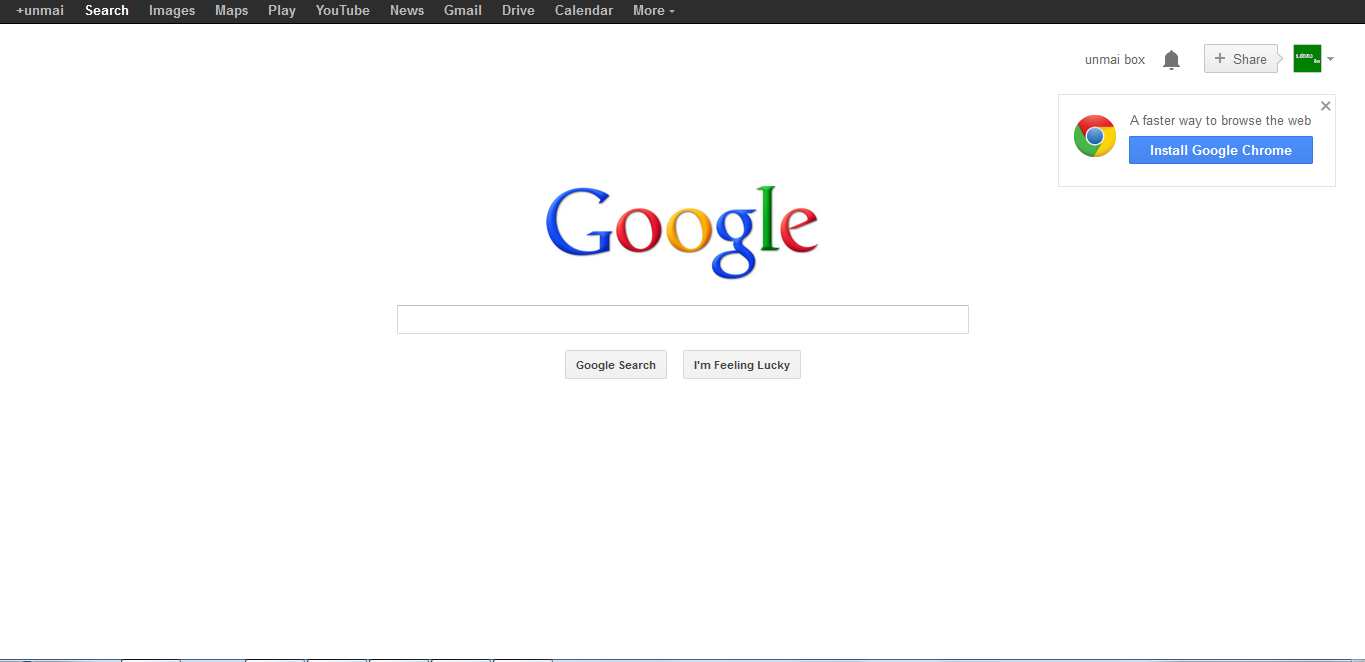Open Play from the top bar
Viewport: 1365px width, 662px height.
click(282, 10)
